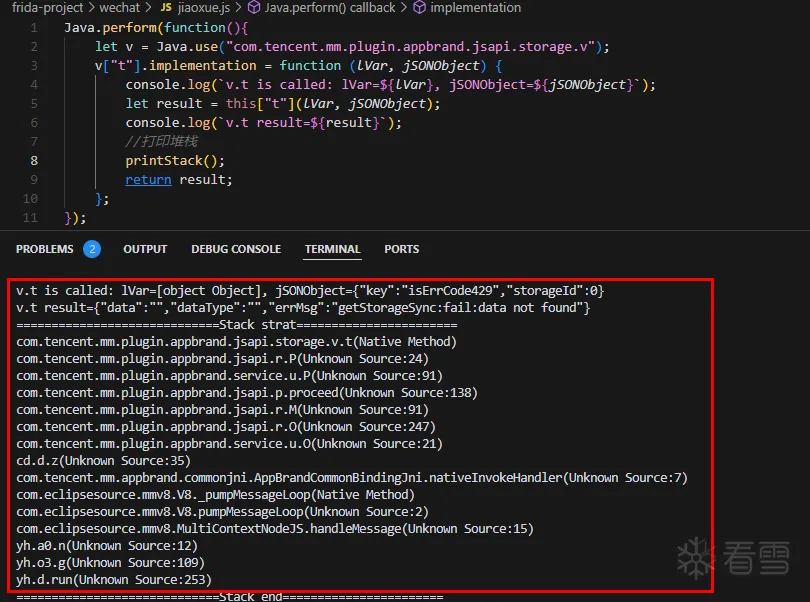This screenshot has height=602, width=810.
Task: Click stack line service.u.O(Unknown Source:21)
Action: coord(229,444)
